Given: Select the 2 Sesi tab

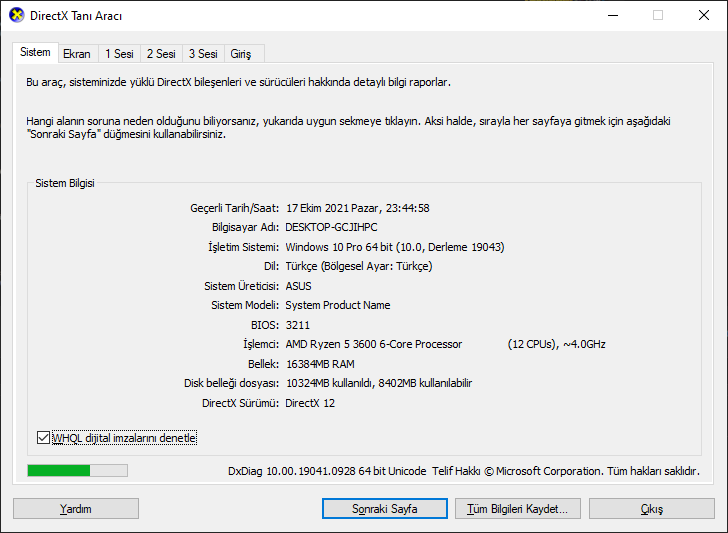Looking at the screenshot, I should [161, 54].
